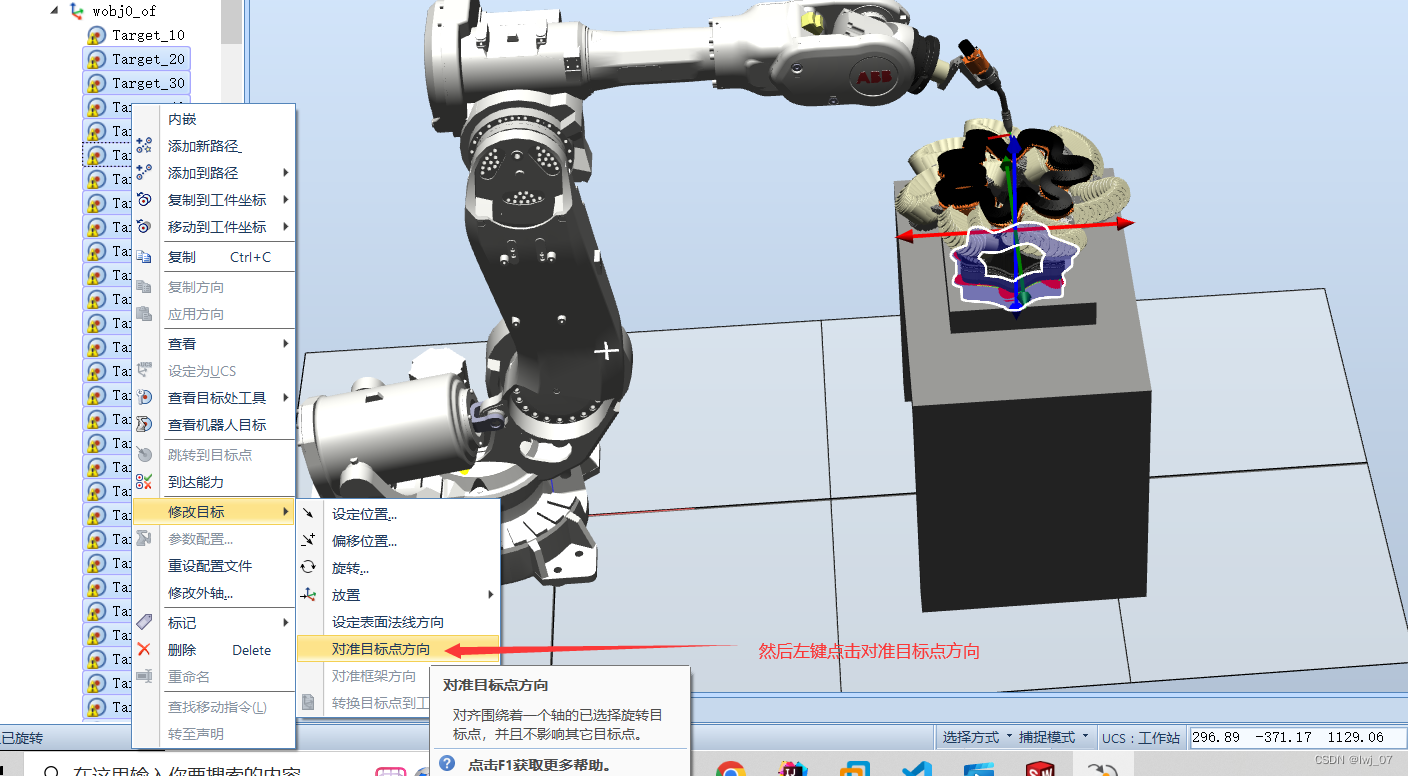The image size is (1408, 776).
Task: Click the red X delete icon
Action: (144, 650)
